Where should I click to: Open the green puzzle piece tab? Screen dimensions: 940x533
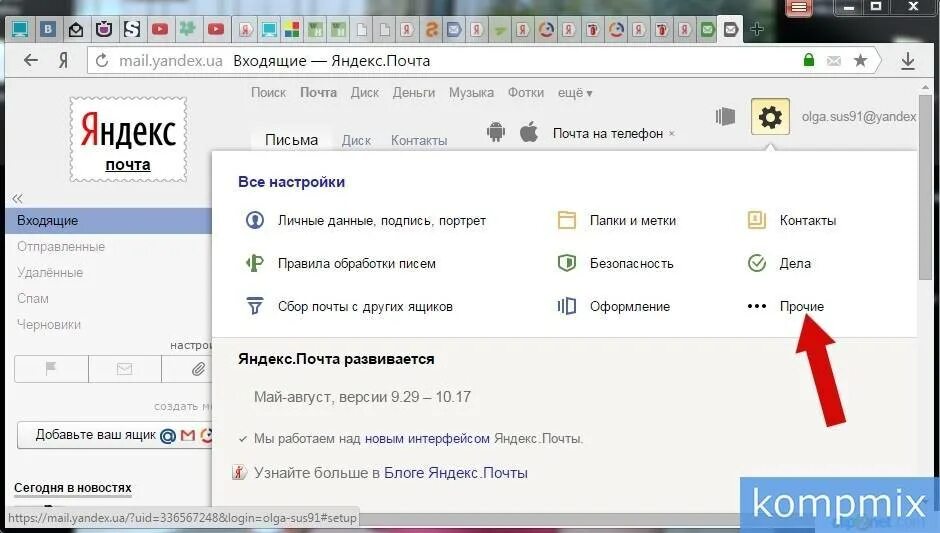click(188, 29)
